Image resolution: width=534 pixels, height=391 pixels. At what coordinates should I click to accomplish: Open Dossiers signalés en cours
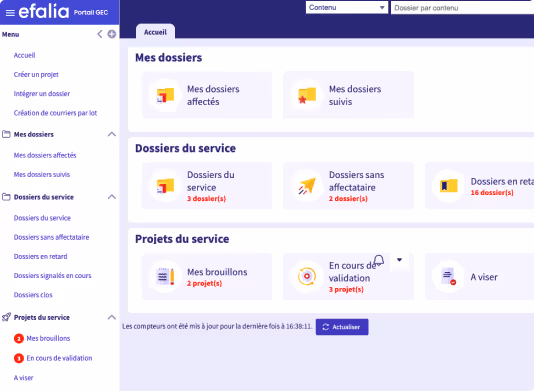click(52, 276)
